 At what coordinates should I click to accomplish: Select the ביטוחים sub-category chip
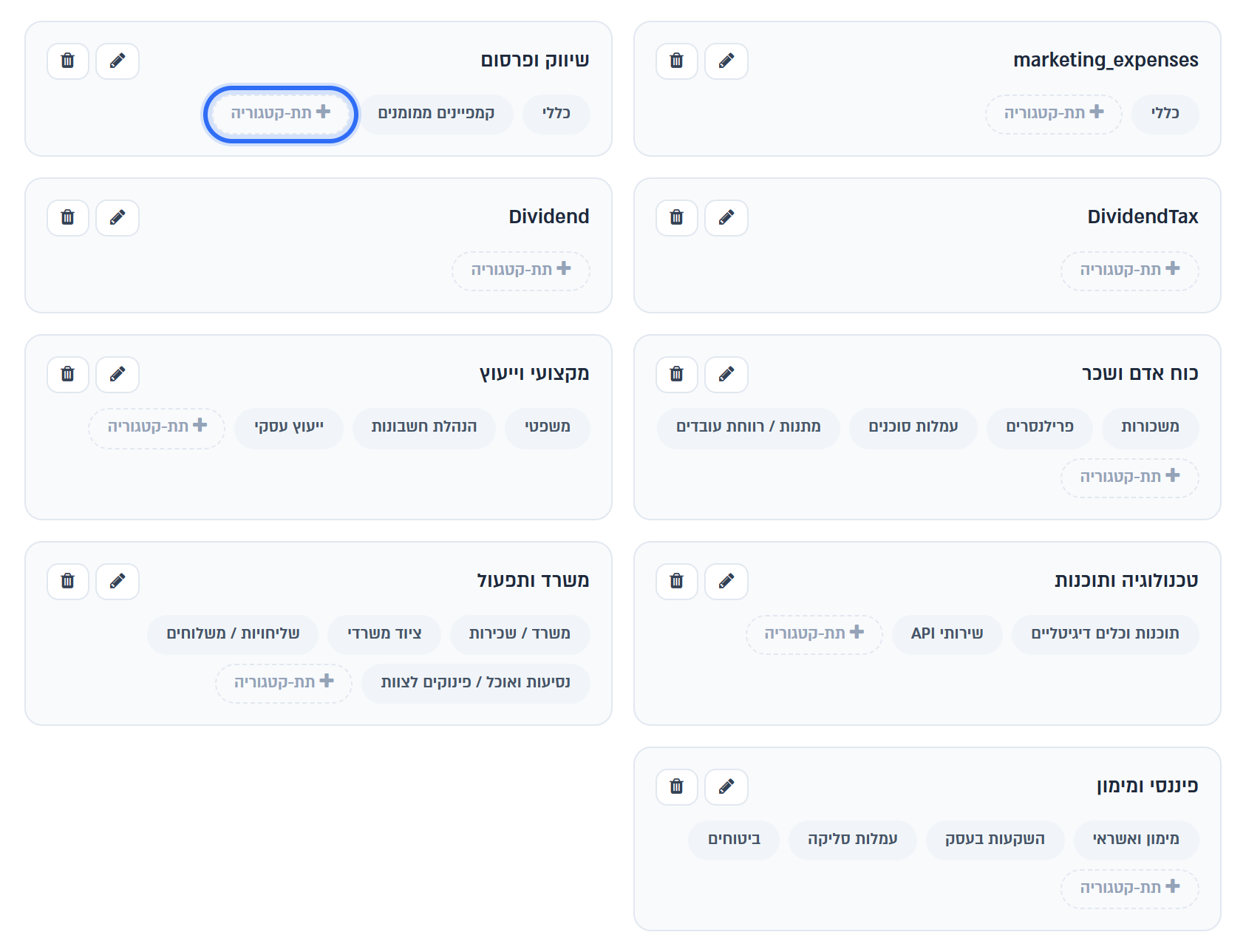coord(734,840)
